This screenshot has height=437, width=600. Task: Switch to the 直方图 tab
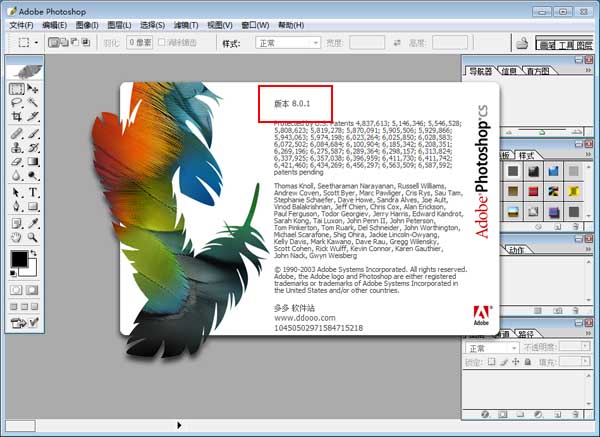(538, 71)
